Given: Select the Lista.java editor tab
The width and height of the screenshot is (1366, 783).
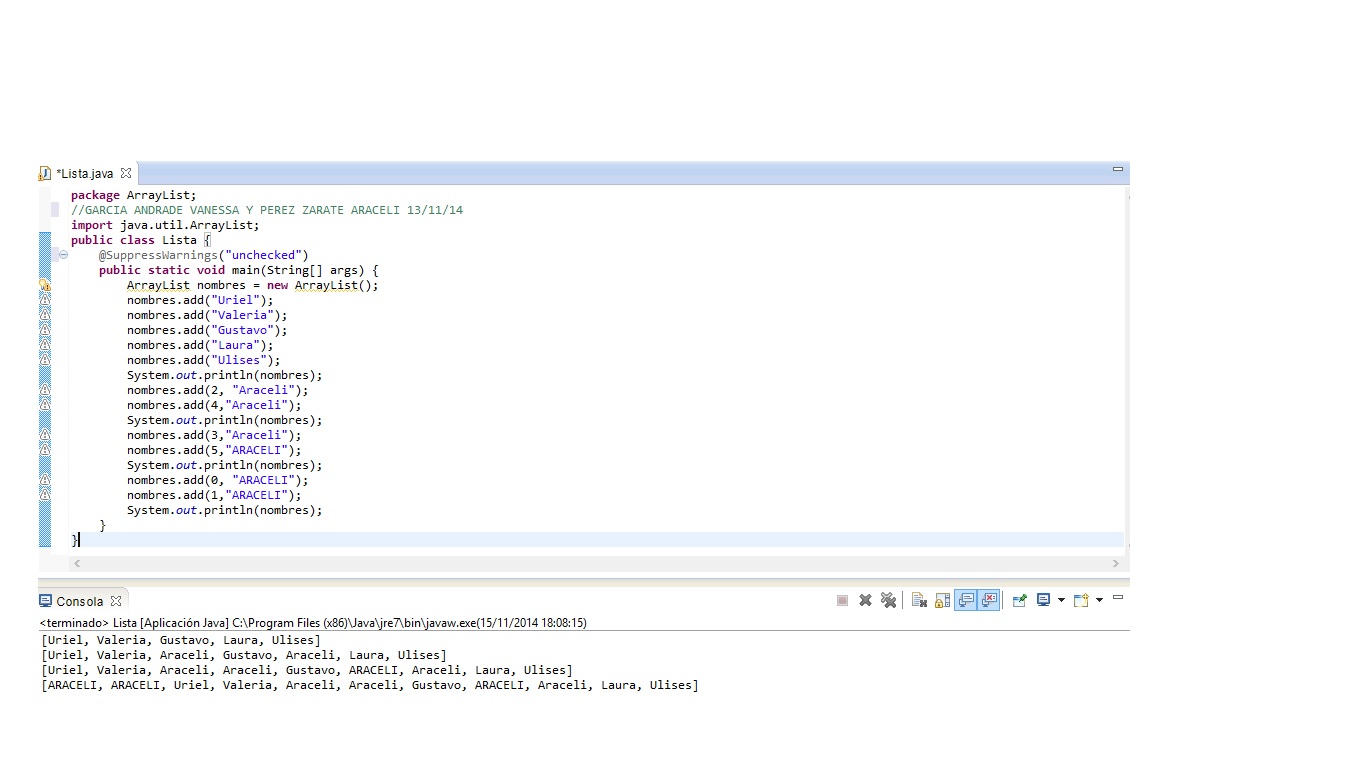Looking at the screenshot, I should 85,173.
